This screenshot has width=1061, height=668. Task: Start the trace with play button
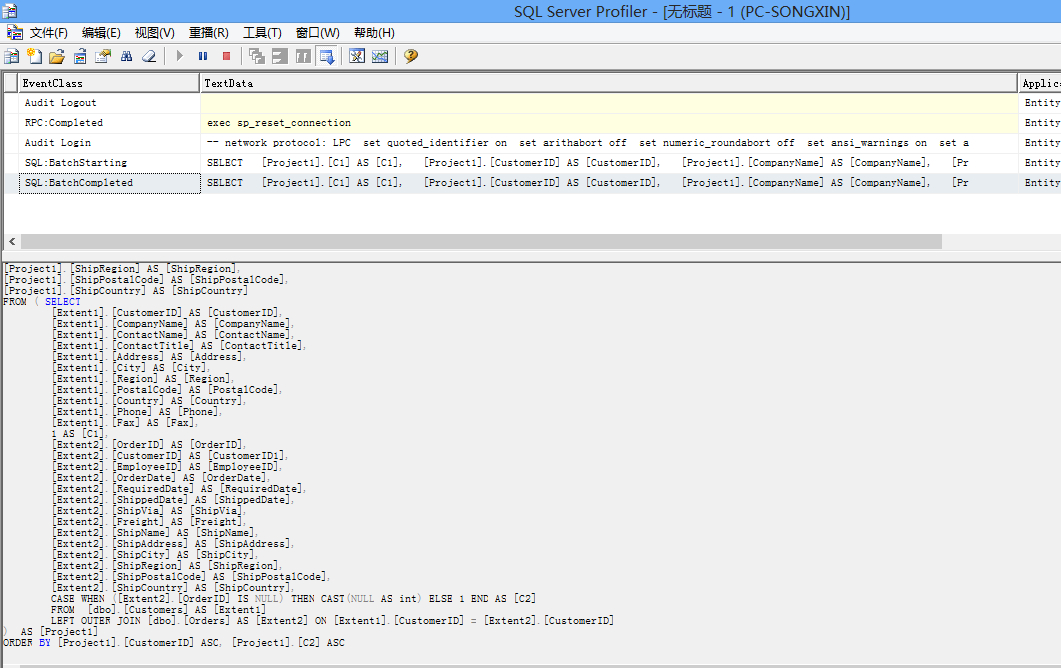tap(179, 56)
